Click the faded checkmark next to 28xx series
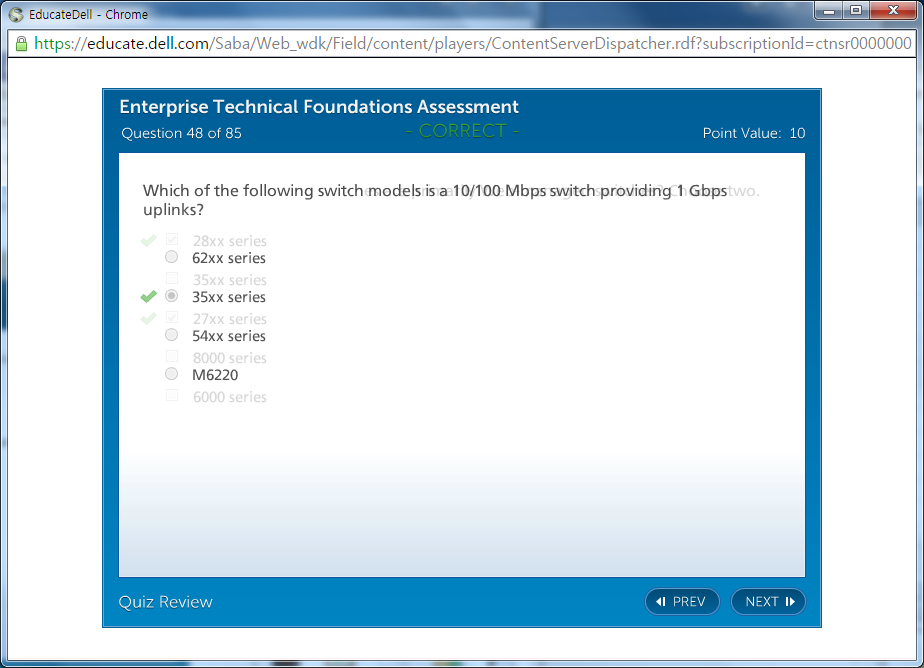The height and width of the screenshot is (668, 924). click(149, 240)
